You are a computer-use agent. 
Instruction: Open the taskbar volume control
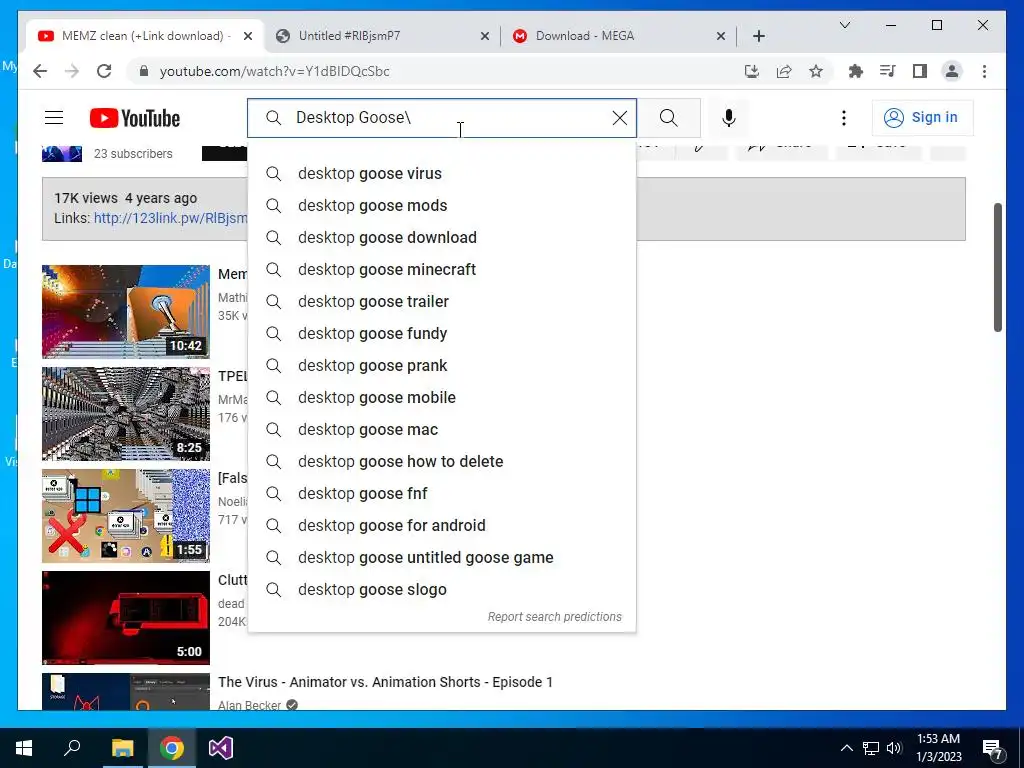(894, 748)
